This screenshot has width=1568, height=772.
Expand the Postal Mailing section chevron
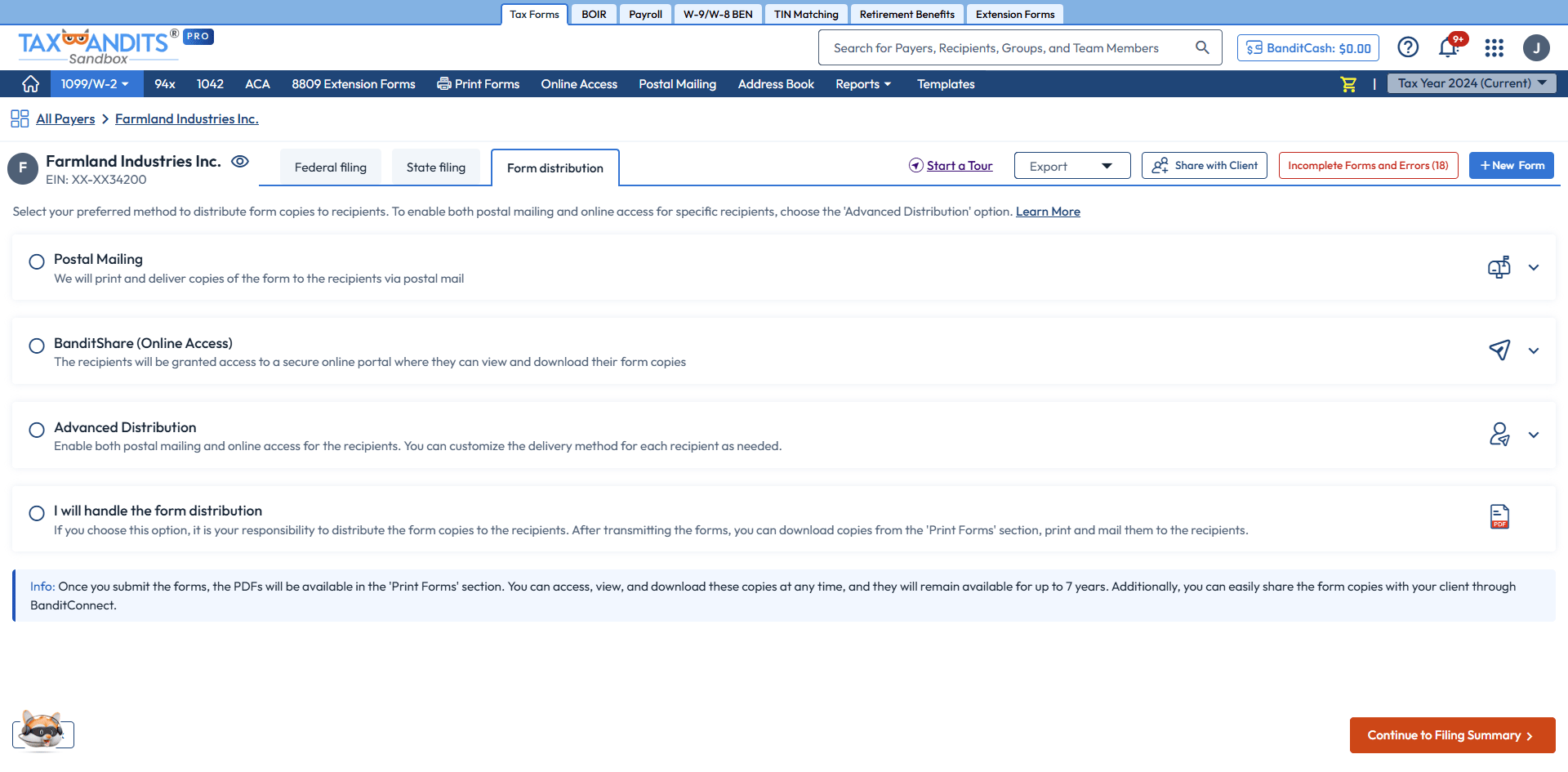click(1534, 267)
